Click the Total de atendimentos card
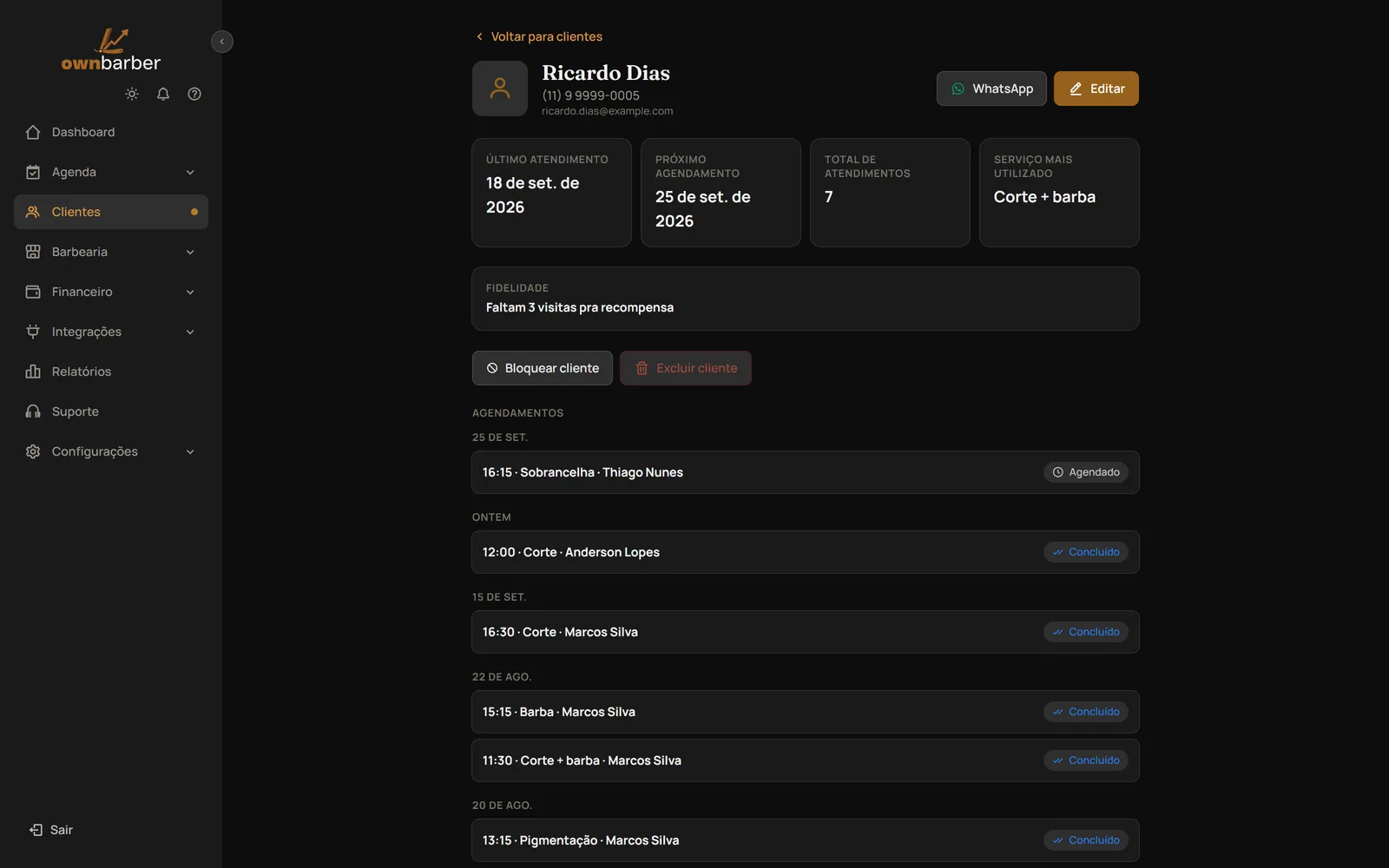The height and width of the screenshot is (868, 1389). coord(890,193)
